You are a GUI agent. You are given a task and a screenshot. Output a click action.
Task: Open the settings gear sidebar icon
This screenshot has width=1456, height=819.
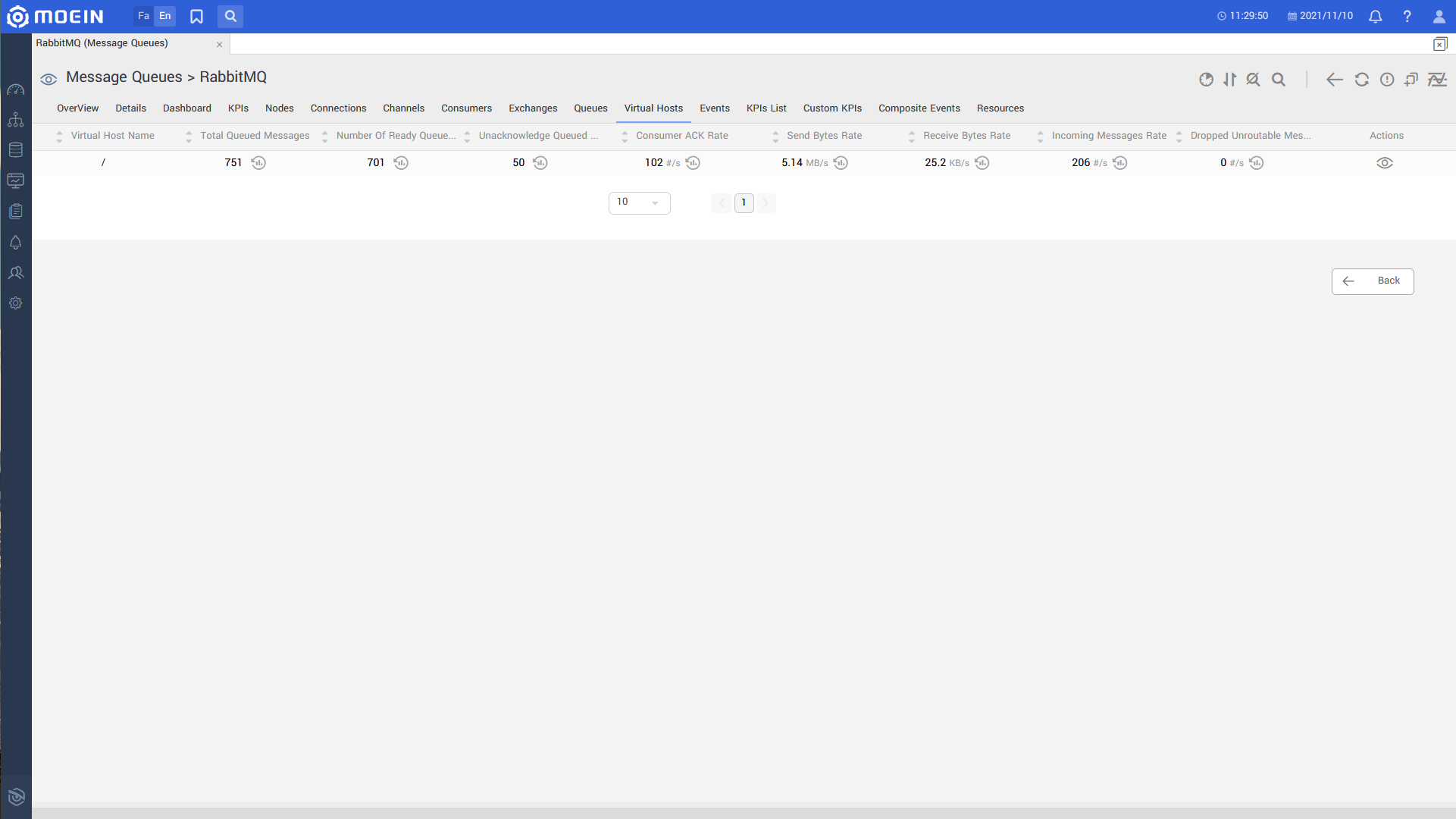[x=15, y=303]
